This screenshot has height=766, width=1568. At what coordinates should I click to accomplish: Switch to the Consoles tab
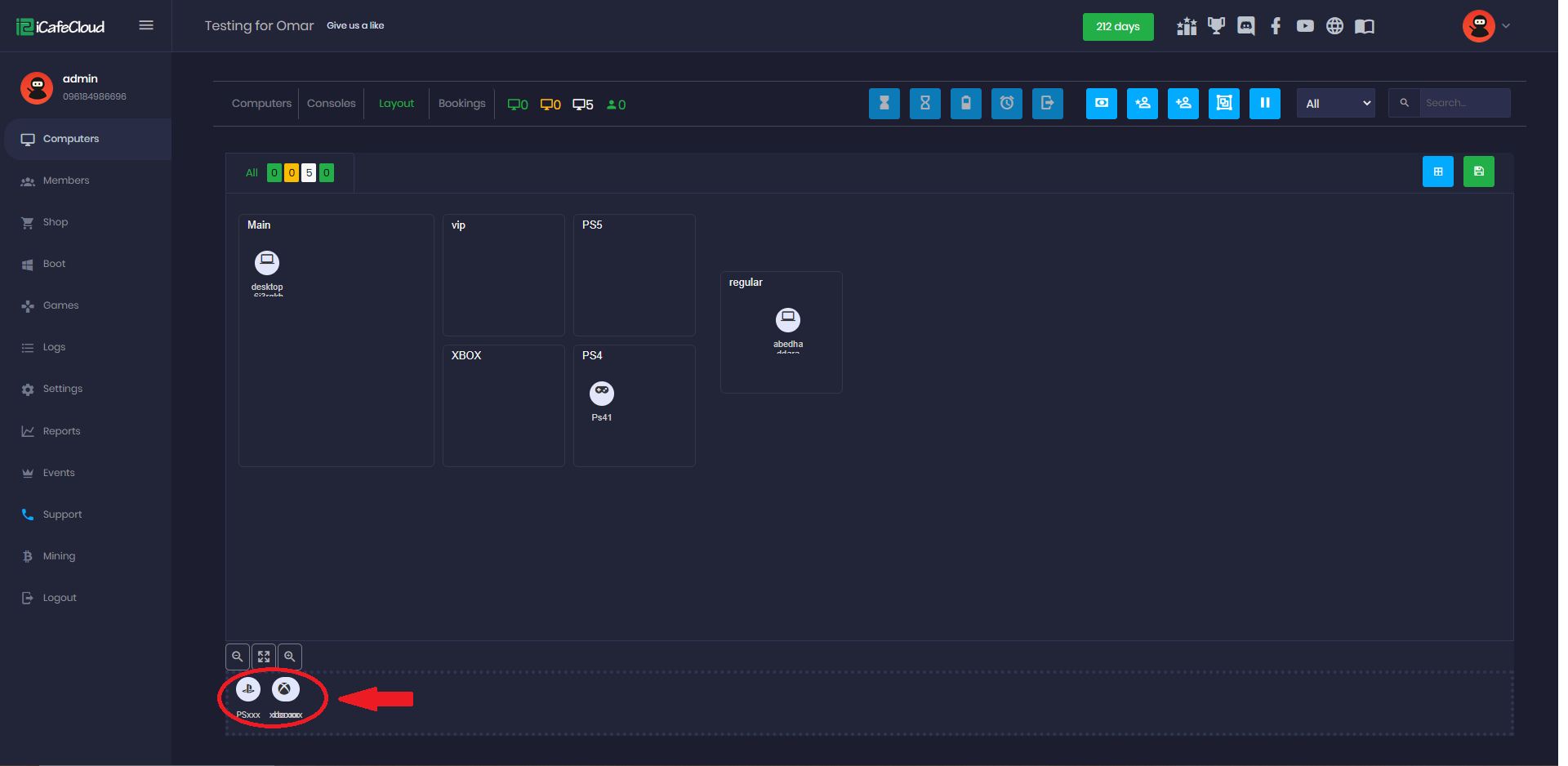click(x=331, y=104)
